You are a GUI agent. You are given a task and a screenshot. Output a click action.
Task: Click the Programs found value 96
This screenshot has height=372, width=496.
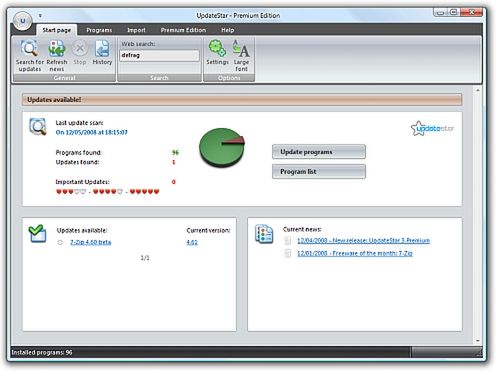click(175, 153)
